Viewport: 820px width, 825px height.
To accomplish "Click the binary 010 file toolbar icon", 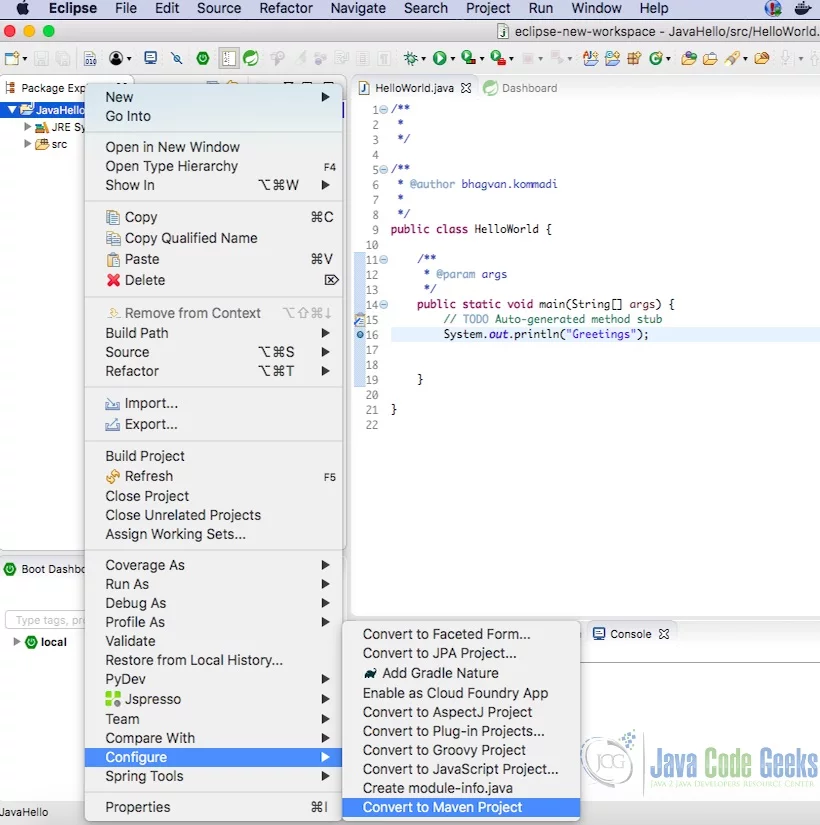I will (x=90, y=58).
